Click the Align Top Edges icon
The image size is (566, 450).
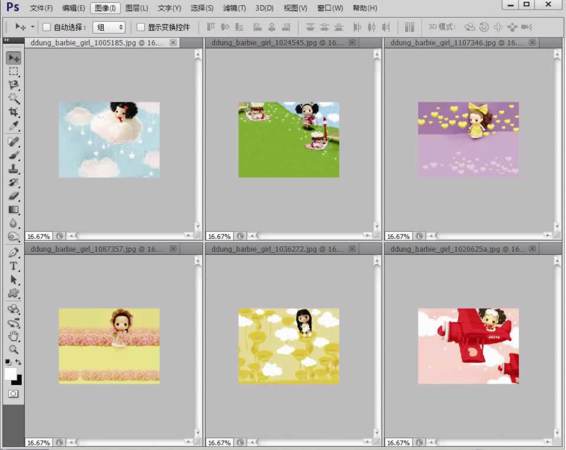(210, 27)
